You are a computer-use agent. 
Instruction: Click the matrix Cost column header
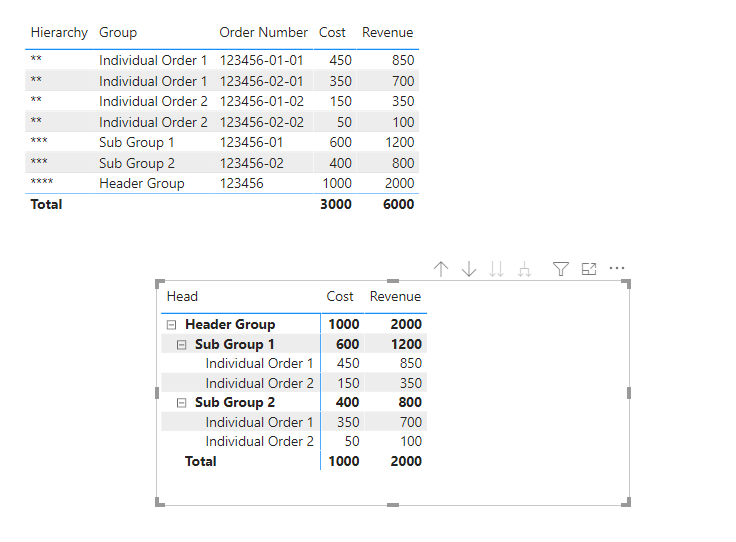tap(340, 297)
